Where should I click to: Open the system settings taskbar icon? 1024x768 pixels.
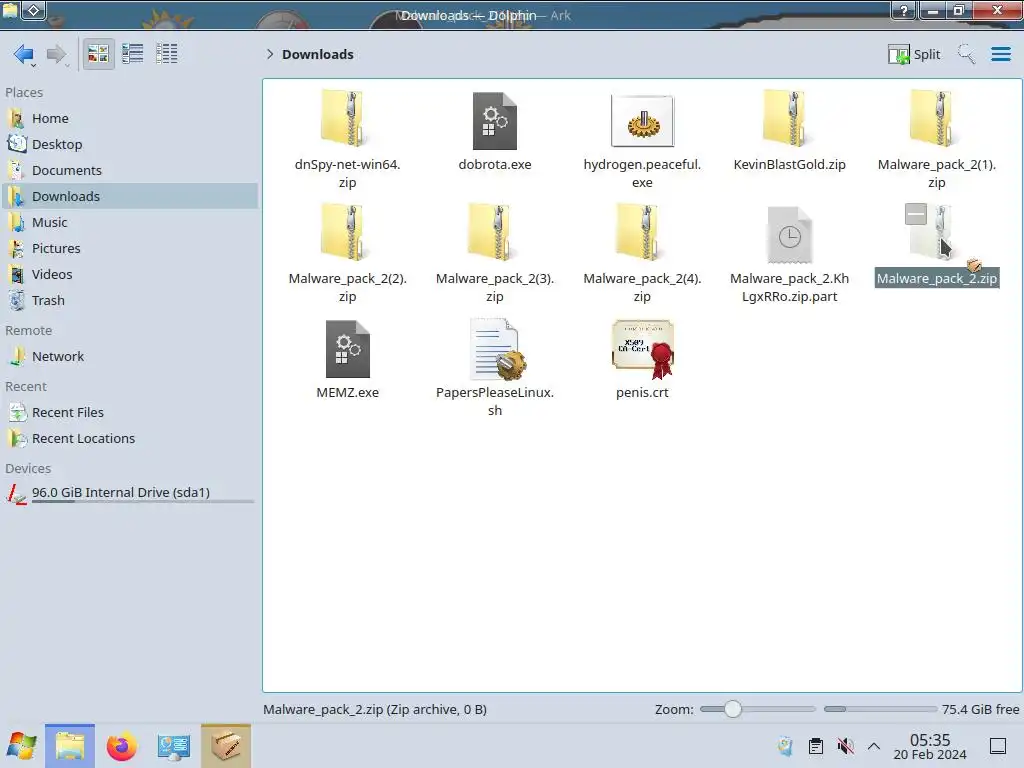click(x=174, y=746)
